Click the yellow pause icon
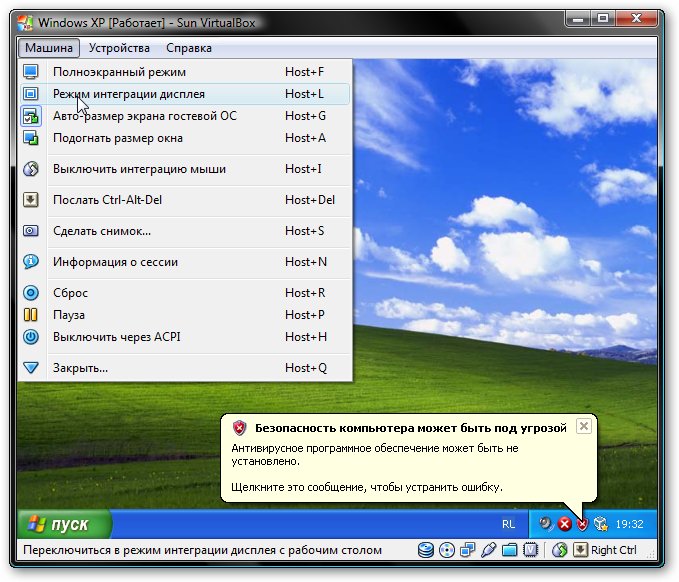Image resolution: width=679 pixels, height=582 pixels. pyautogui.click(x=30, y=315)
